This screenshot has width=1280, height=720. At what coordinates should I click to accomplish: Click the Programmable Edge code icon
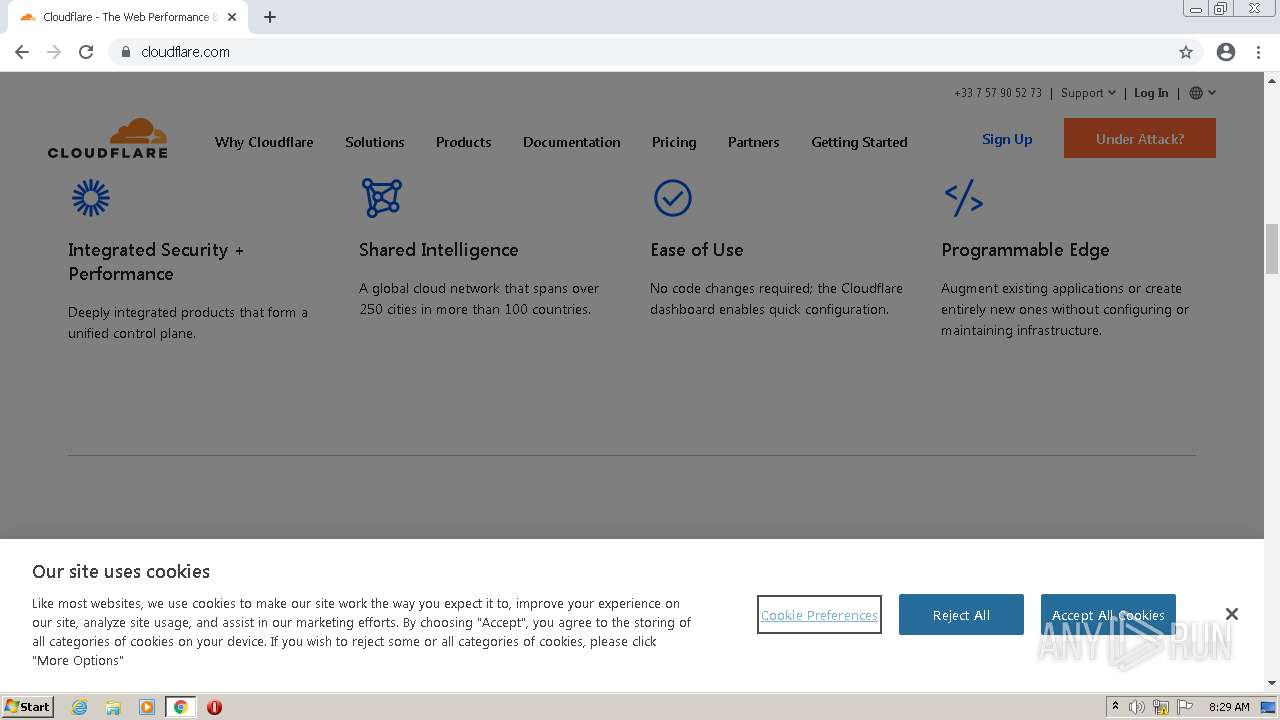964,198
